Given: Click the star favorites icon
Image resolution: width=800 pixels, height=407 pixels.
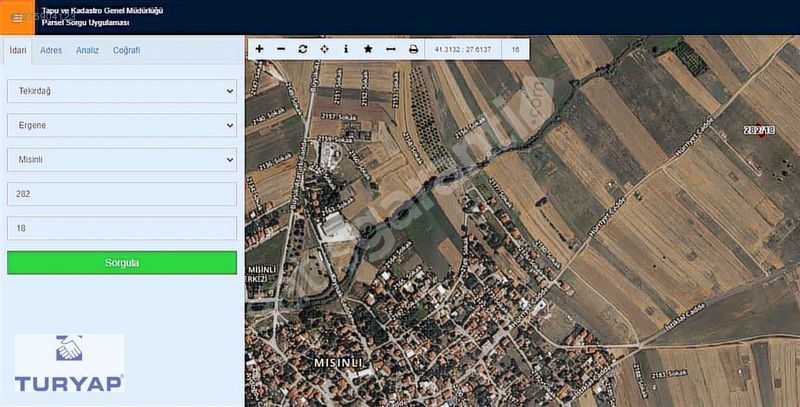Looking at the screenshot, I should click(x=368, y=49).
